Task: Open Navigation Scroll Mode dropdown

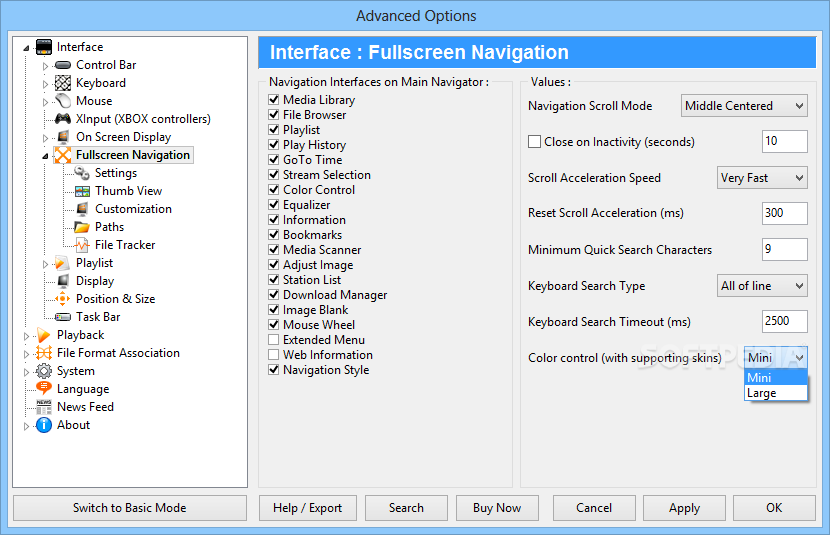Action: pos(744,106)
